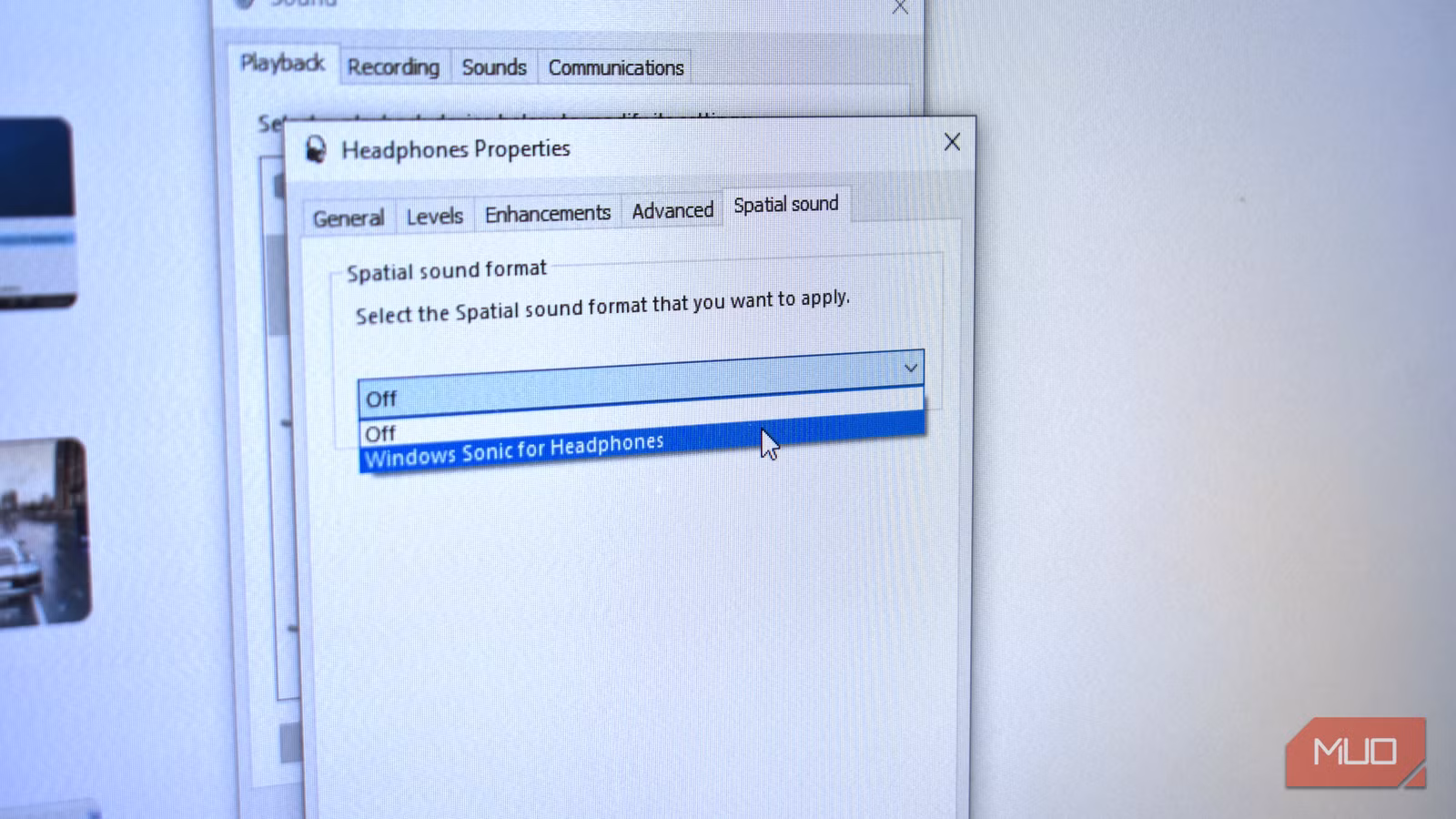This screenshot has height=819, width=1456.
Task: Click the 'Spatial sound format' group label
Action: (x=447, y=270)
